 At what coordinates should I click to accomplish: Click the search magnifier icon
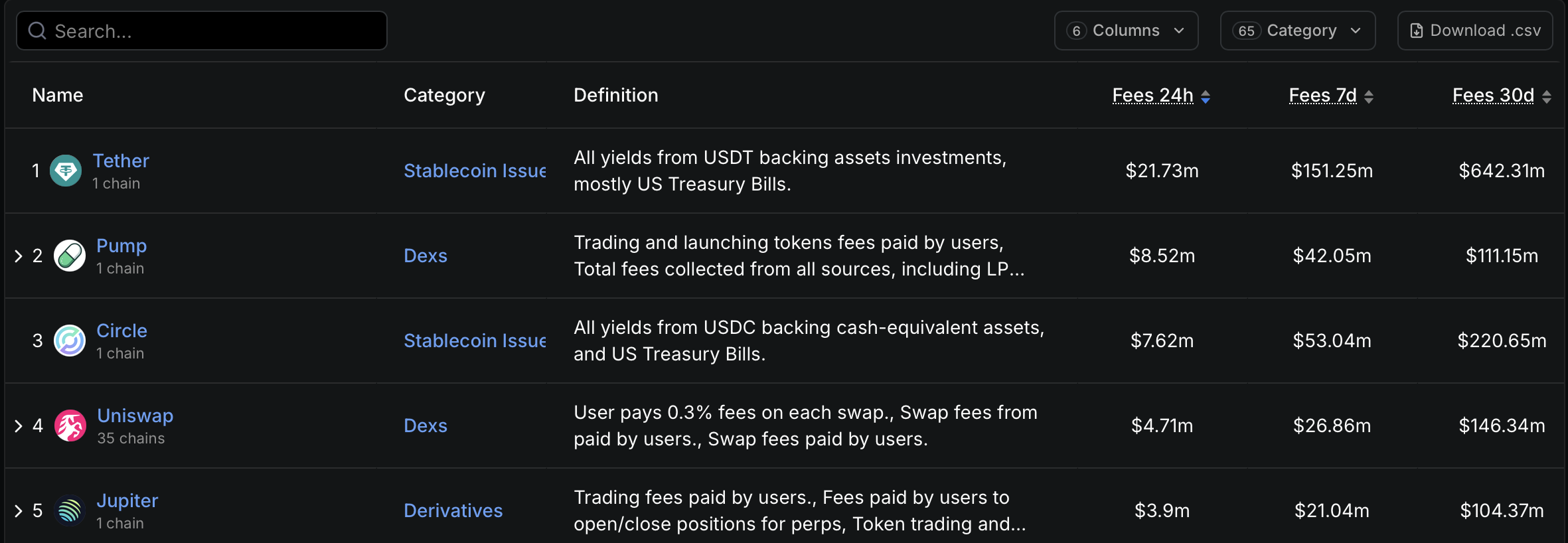37,31
